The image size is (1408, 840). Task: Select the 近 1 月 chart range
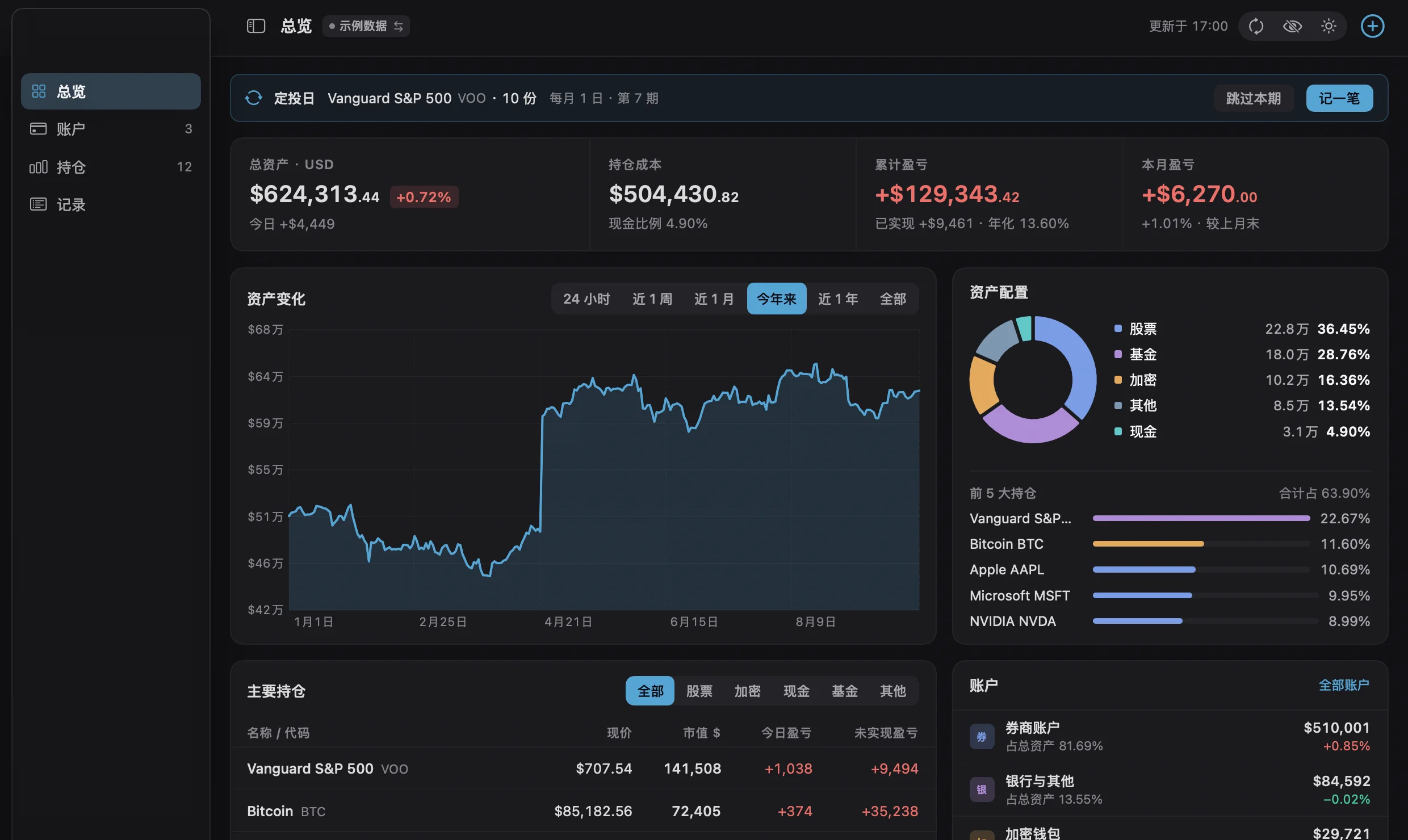click(x=714, y=299)
